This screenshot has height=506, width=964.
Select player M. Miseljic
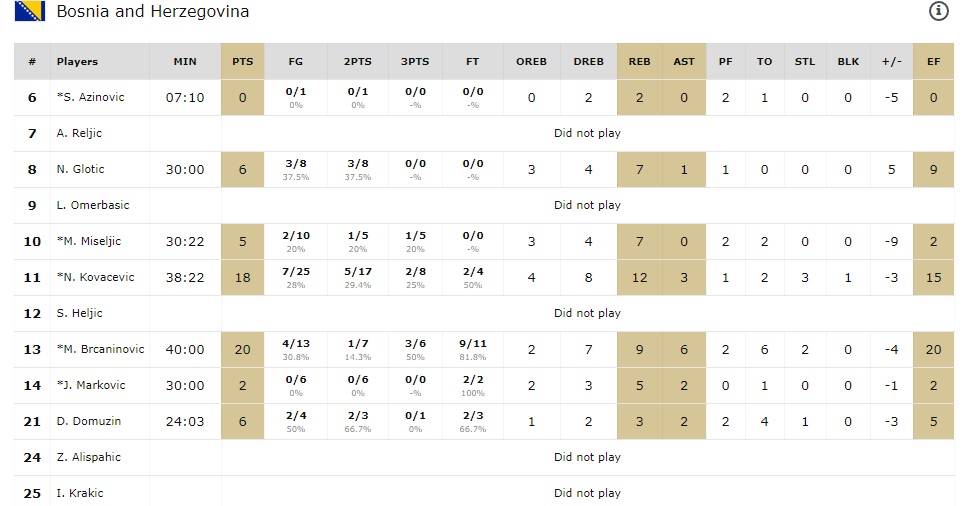tap(89, 242)
